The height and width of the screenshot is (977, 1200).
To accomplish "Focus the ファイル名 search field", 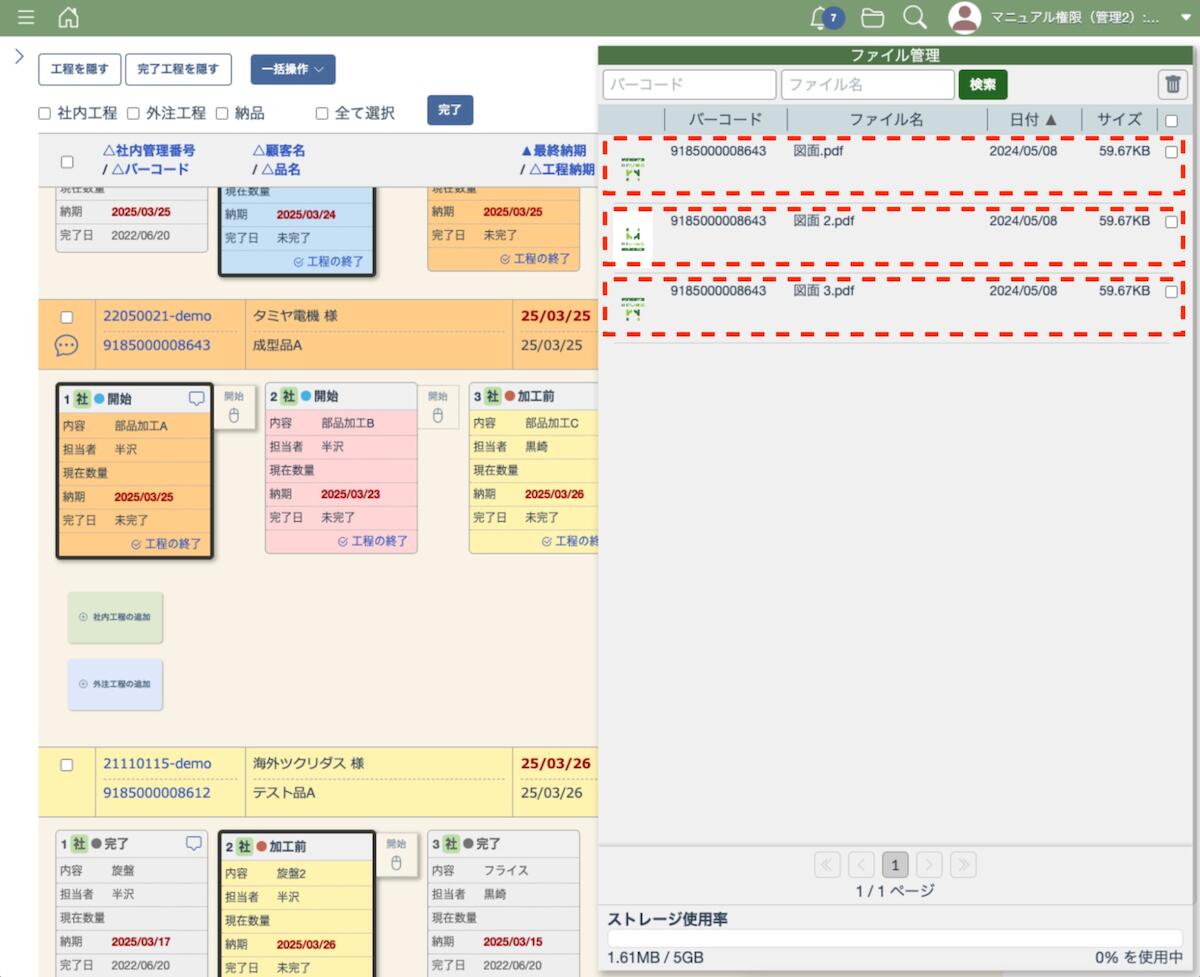I will pos(867,85).
